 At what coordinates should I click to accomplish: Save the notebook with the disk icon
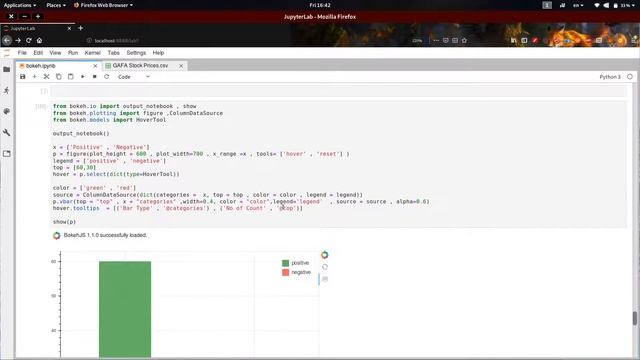[x=22, y=77]
